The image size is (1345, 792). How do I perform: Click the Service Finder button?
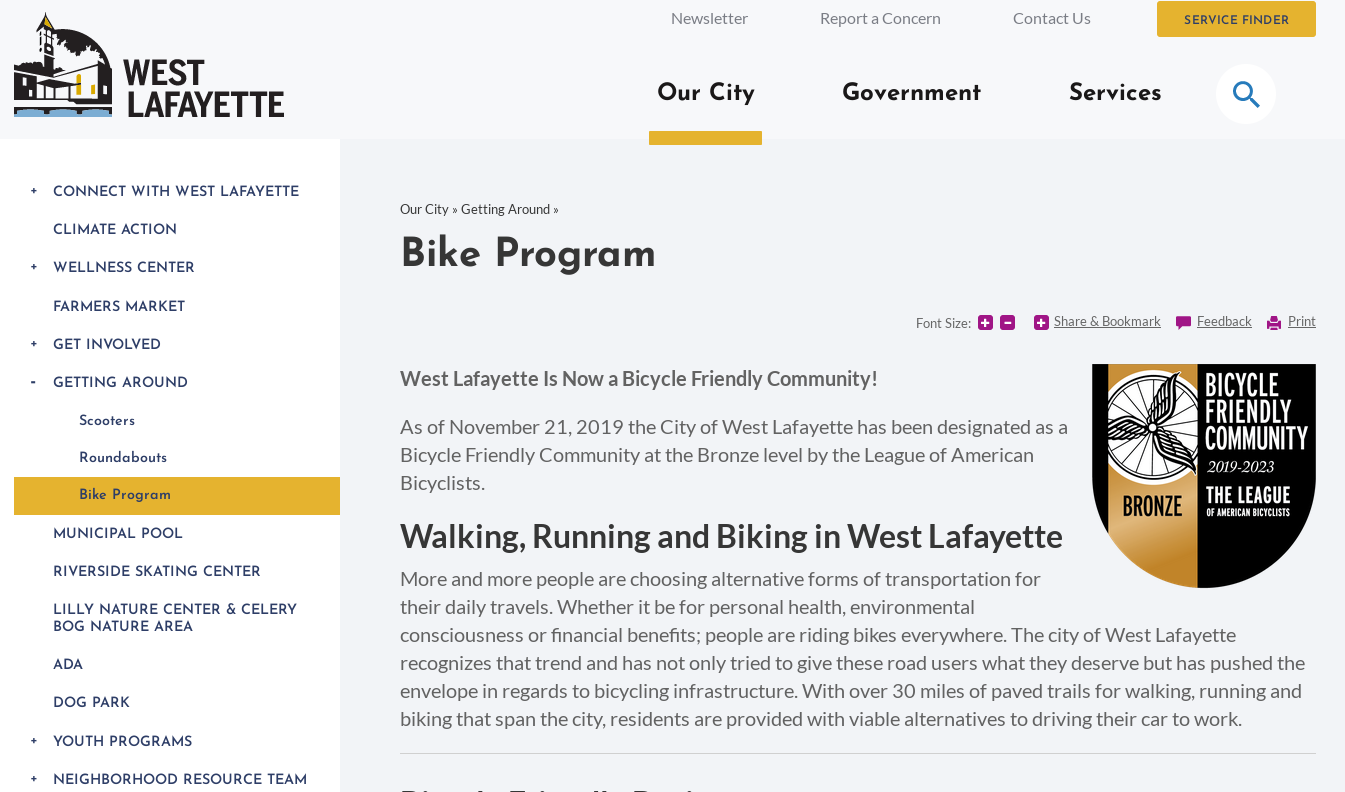(1236, 19)
